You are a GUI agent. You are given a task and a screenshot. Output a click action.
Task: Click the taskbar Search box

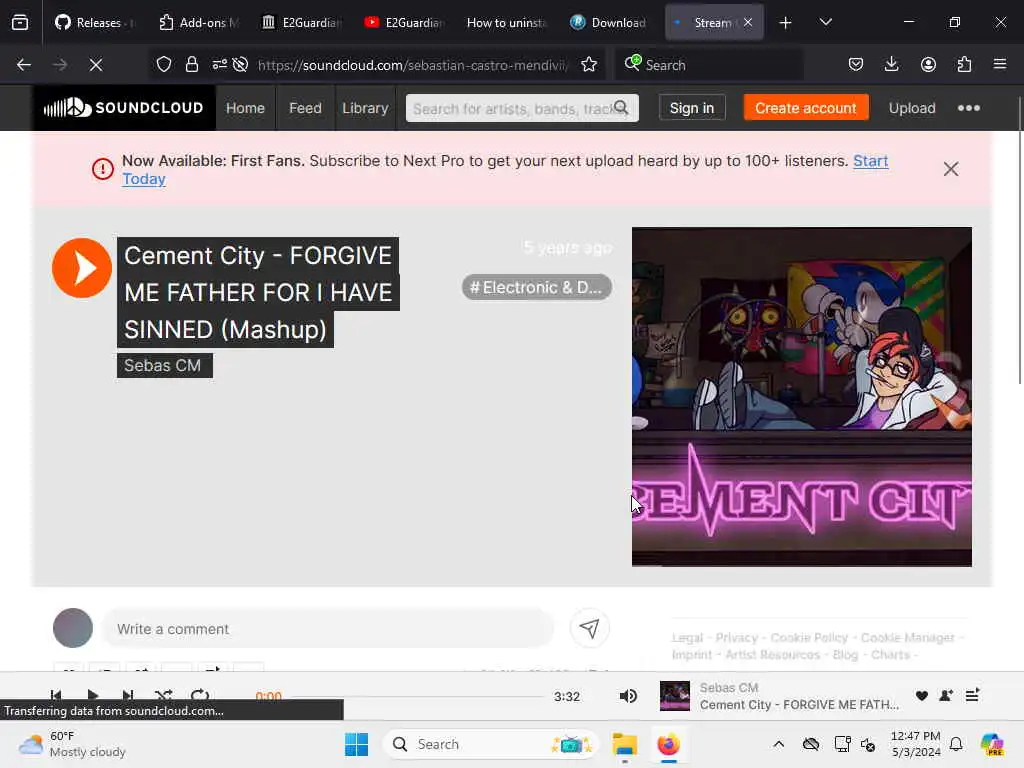click(490, 744)
